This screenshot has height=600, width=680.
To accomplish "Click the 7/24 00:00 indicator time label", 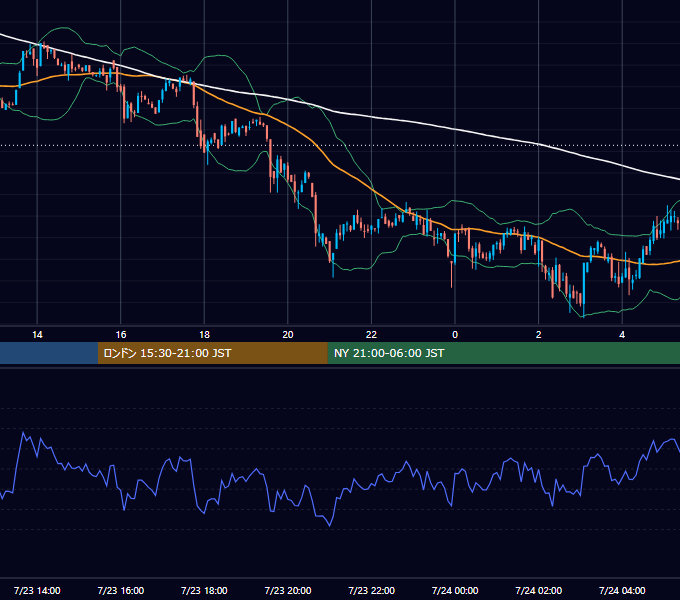I will click(x=455, y=590).
